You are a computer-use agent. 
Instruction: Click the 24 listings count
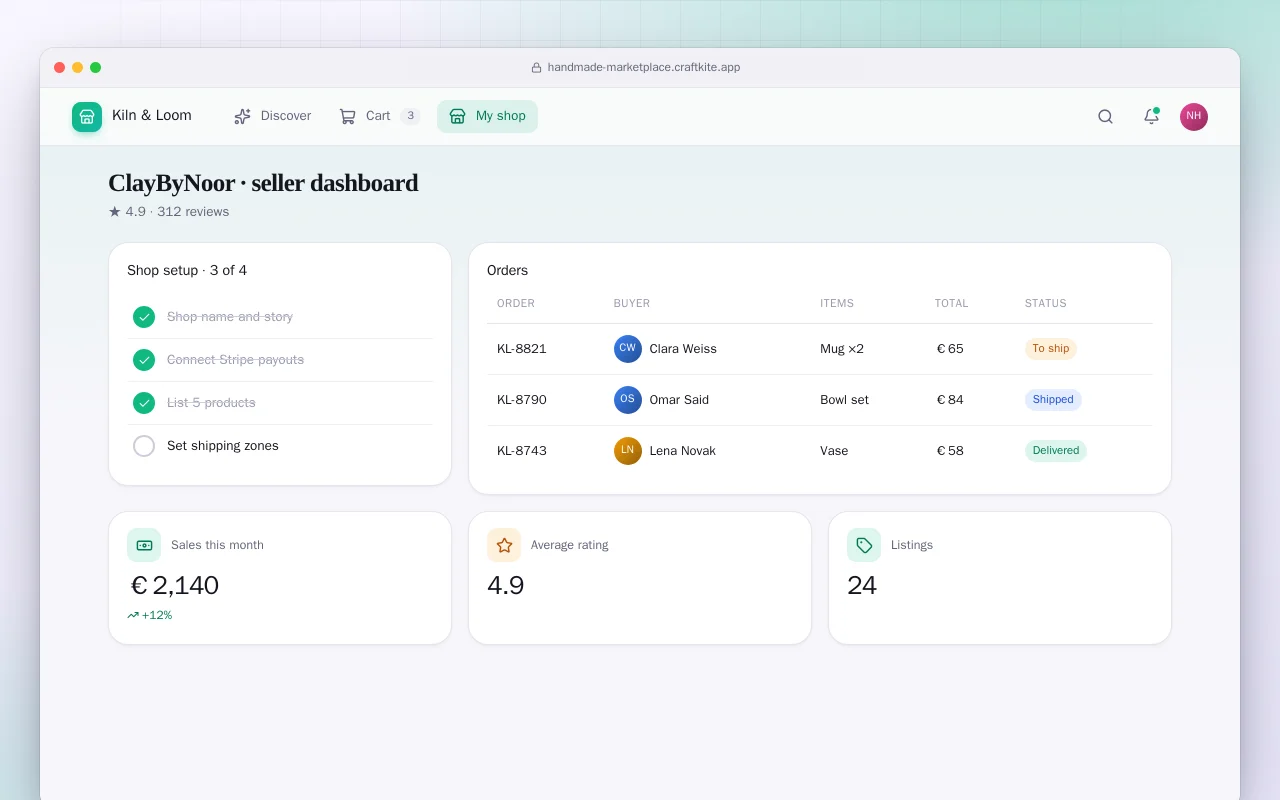point(862,585)
